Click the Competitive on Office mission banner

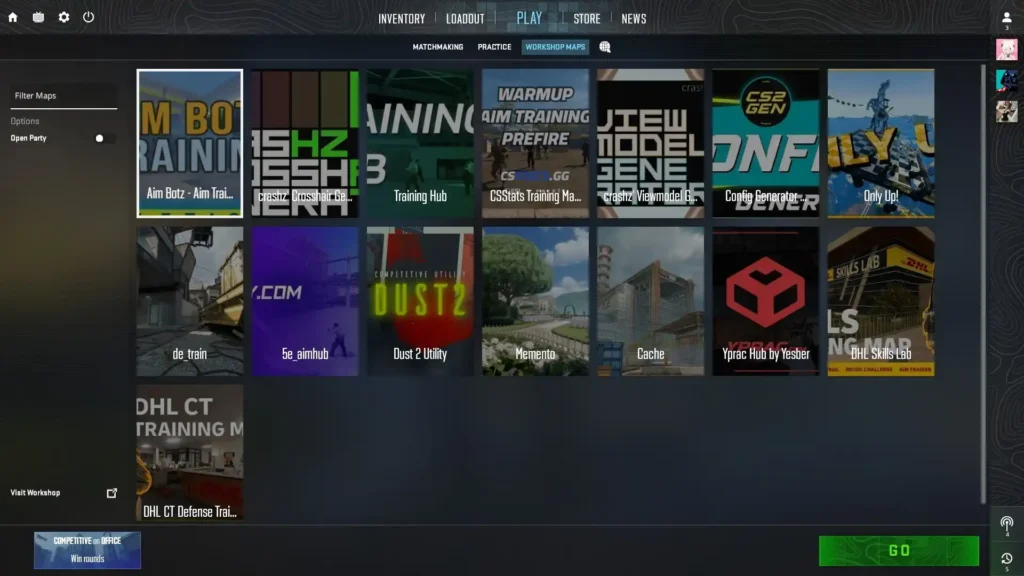coord(87,550)
